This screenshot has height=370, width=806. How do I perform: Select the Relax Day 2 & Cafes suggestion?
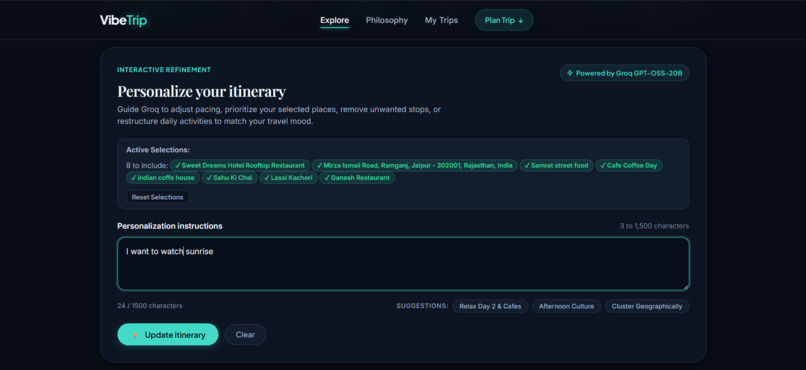pos(490,306)
